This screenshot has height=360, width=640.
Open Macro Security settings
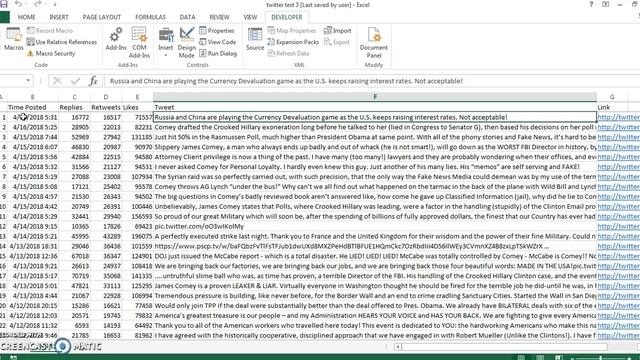(x=51, y=53)
